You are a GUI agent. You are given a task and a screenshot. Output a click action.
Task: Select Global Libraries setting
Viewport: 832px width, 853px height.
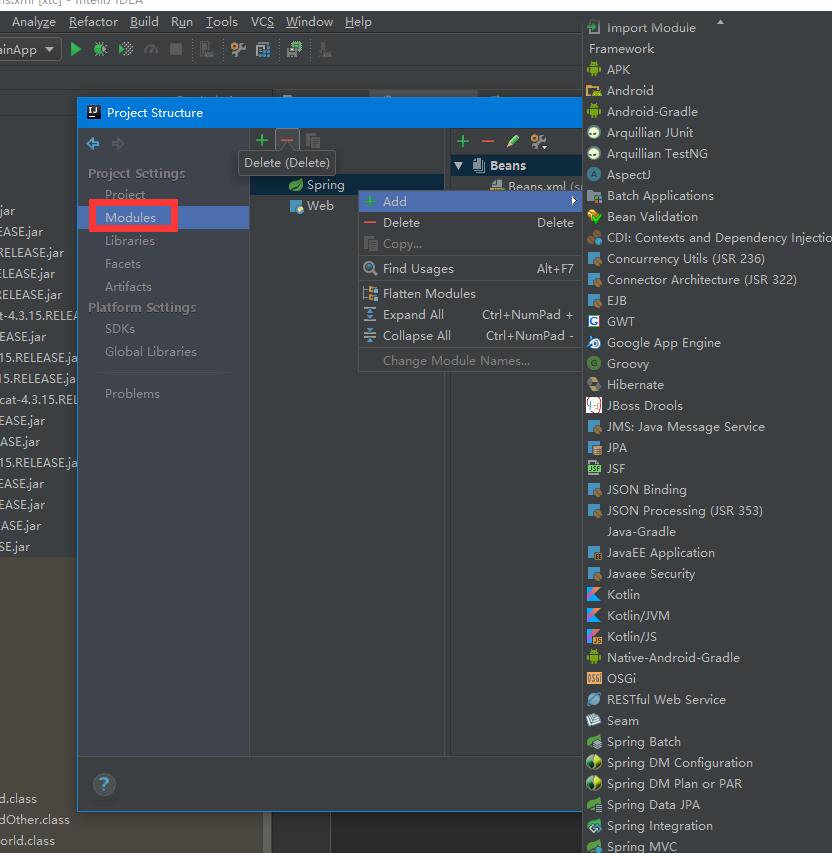151,352
